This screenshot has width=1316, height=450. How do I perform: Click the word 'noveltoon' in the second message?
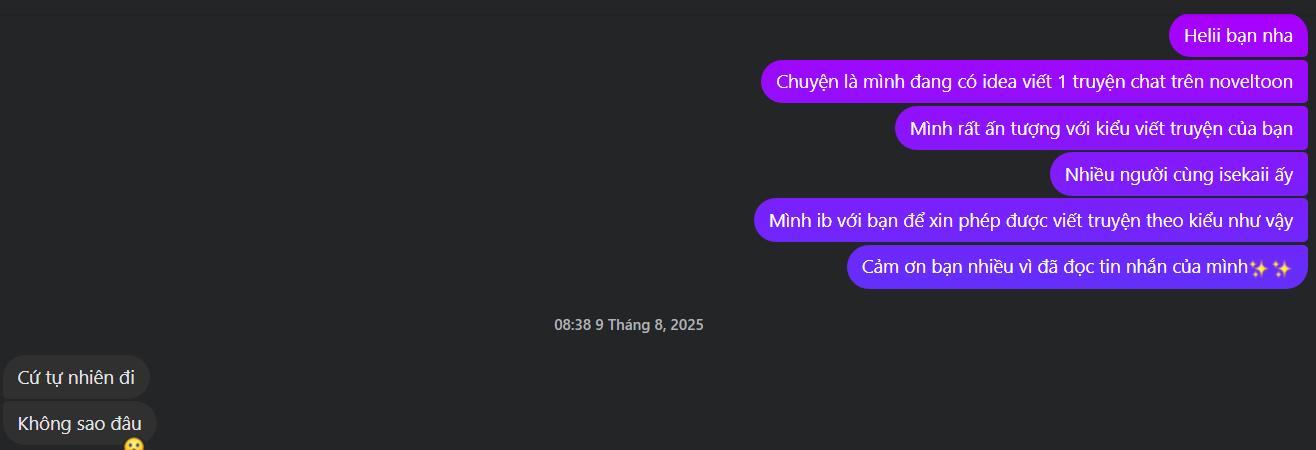coord(1251,82)
